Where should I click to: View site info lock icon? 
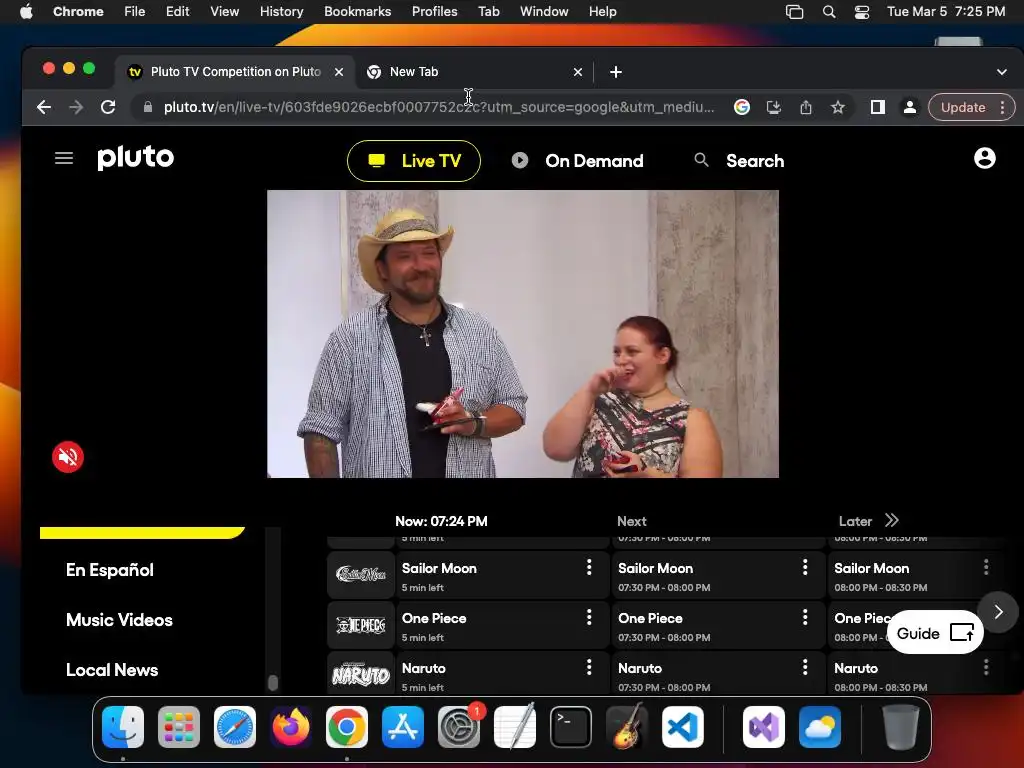click(x=148, y=107)
